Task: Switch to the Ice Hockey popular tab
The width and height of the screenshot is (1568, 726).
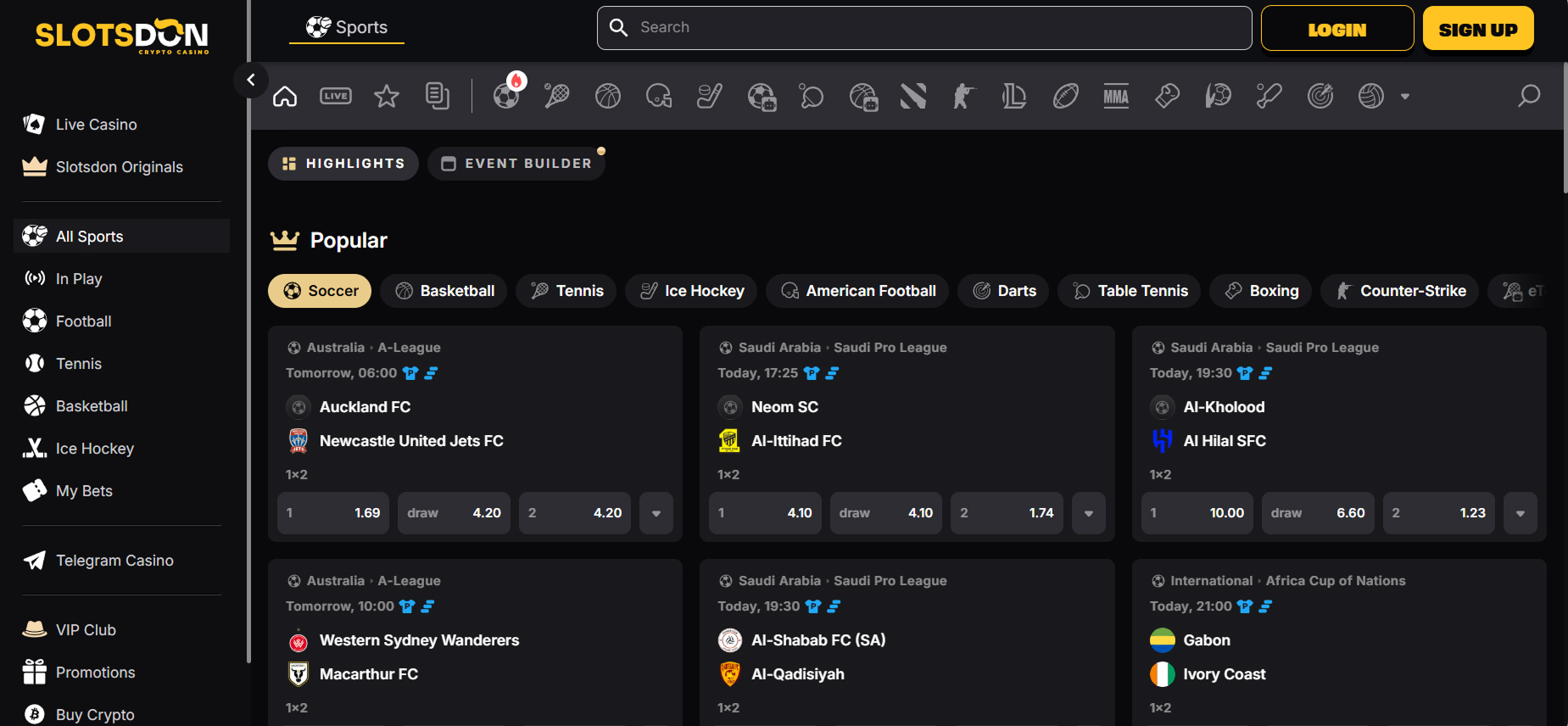Action: [692, 291]
